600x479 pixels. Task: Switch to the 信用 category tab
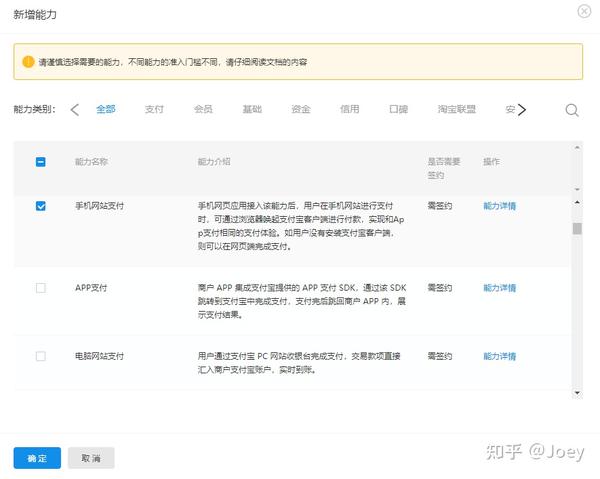click(350, 109)
